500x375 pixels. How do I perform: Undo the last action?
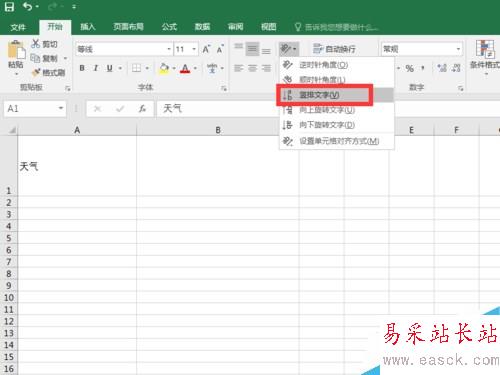[x=28, y=7]
